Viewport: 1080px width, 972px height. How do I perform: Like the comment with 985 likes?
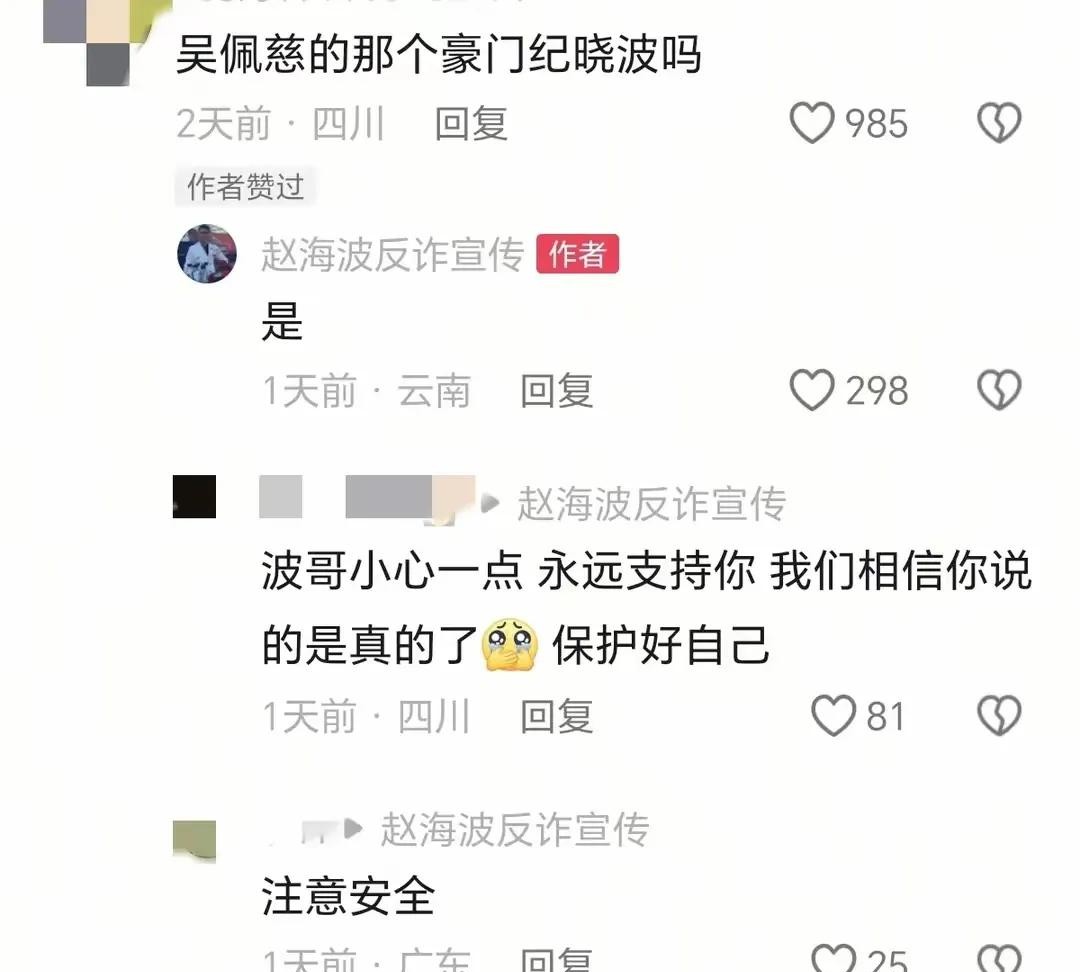pyautogui.click(x=811, y=123)
